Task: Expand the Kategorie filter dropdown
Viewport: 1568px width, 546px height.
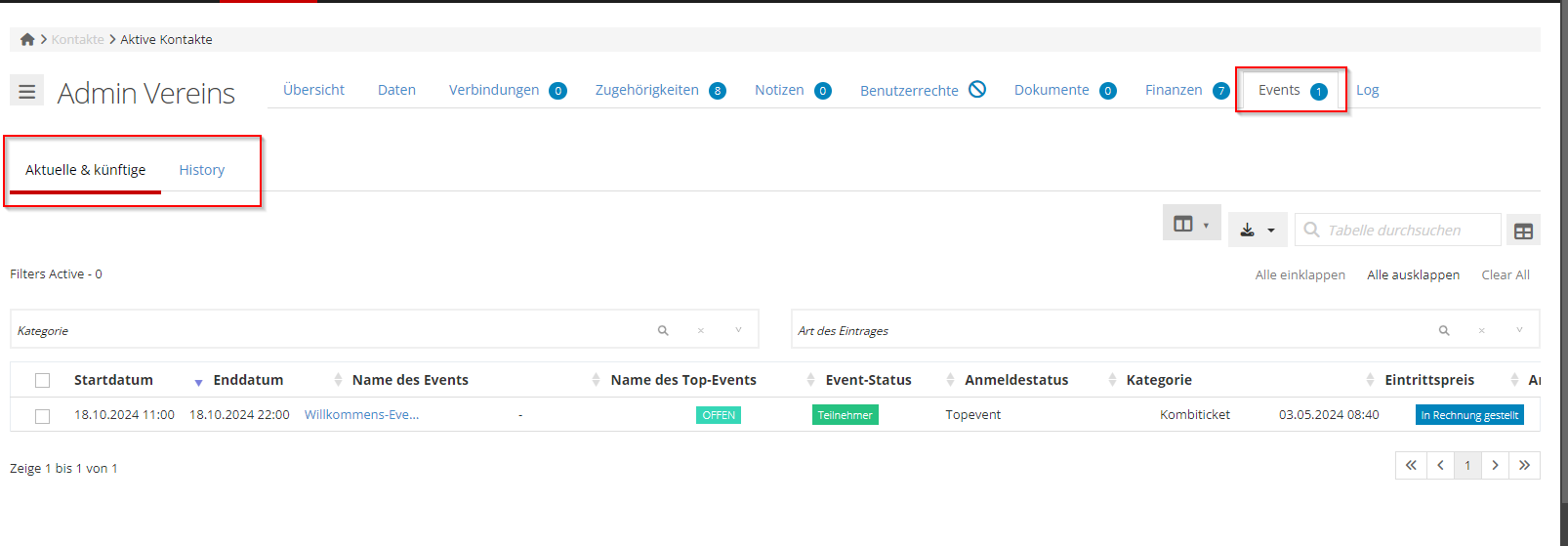Action: click(738, 331)
